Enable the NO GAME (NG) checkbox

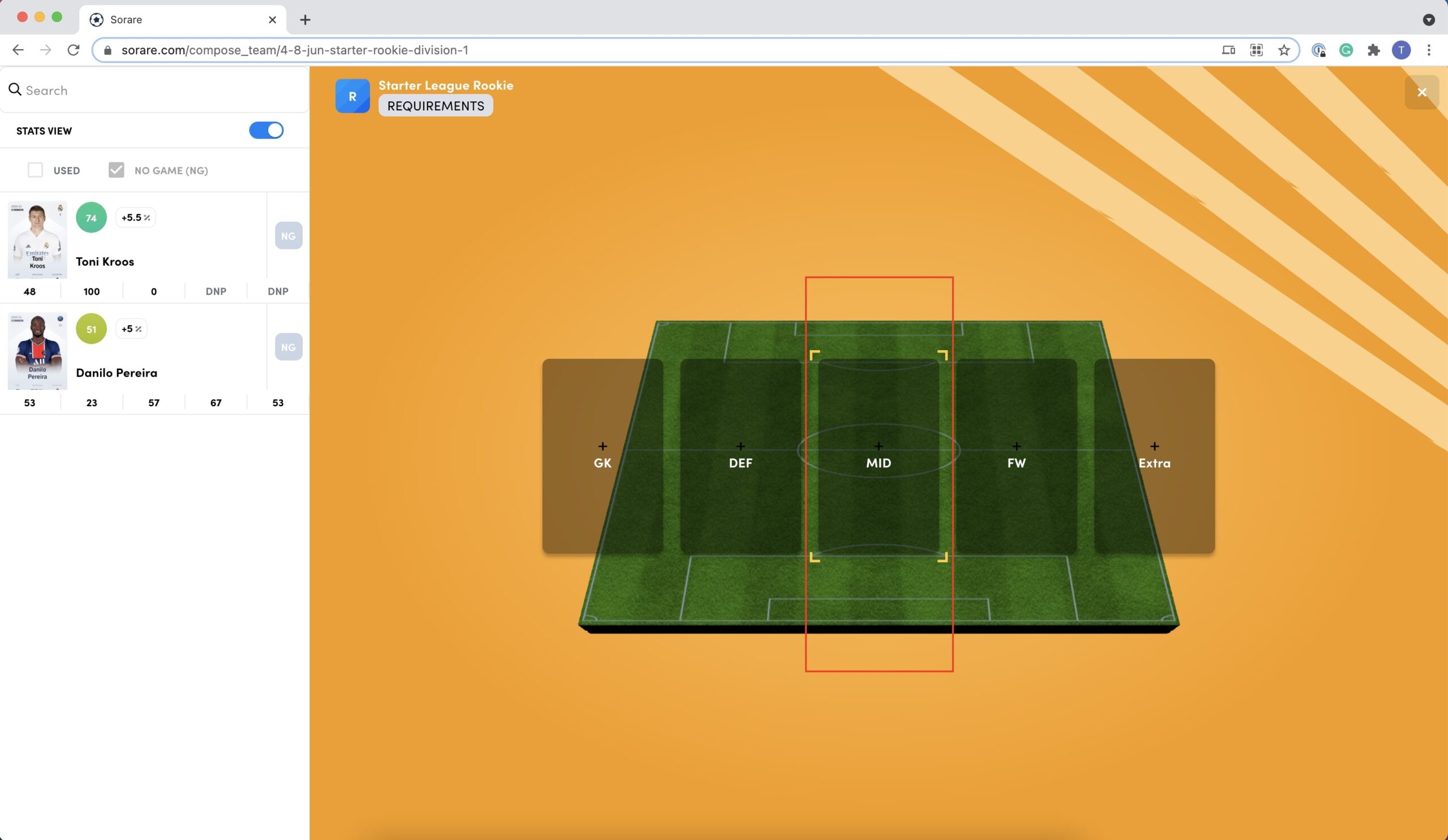117,170
